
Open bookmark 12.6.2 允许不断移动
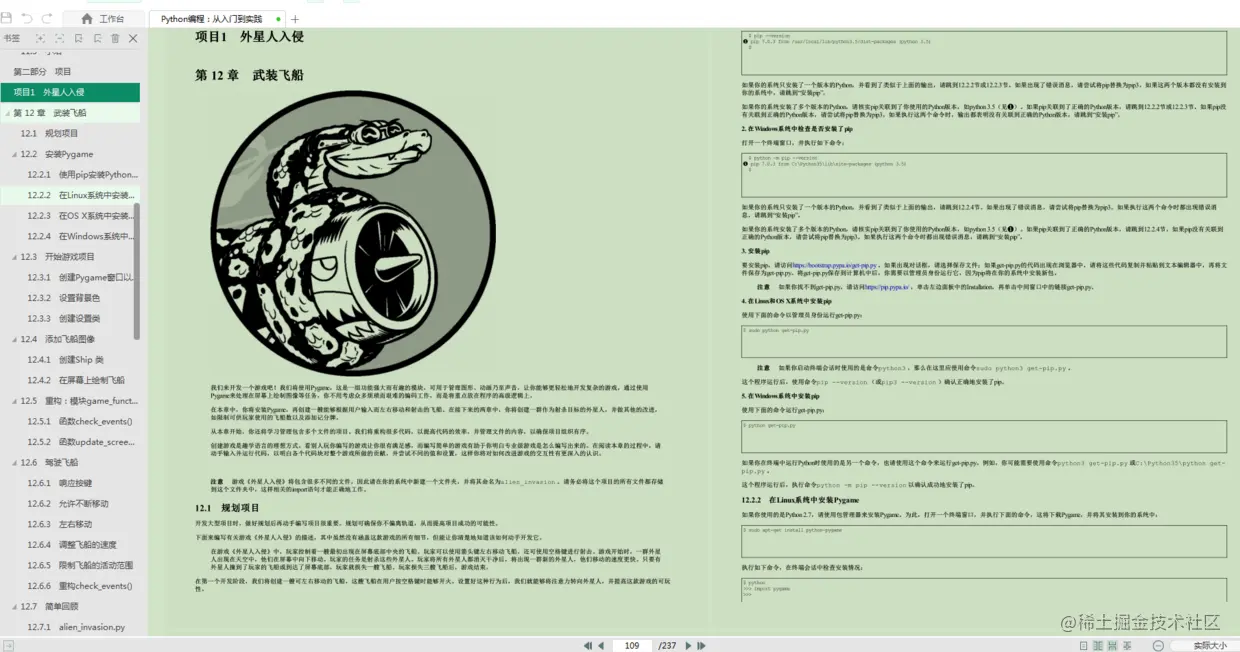67,504
